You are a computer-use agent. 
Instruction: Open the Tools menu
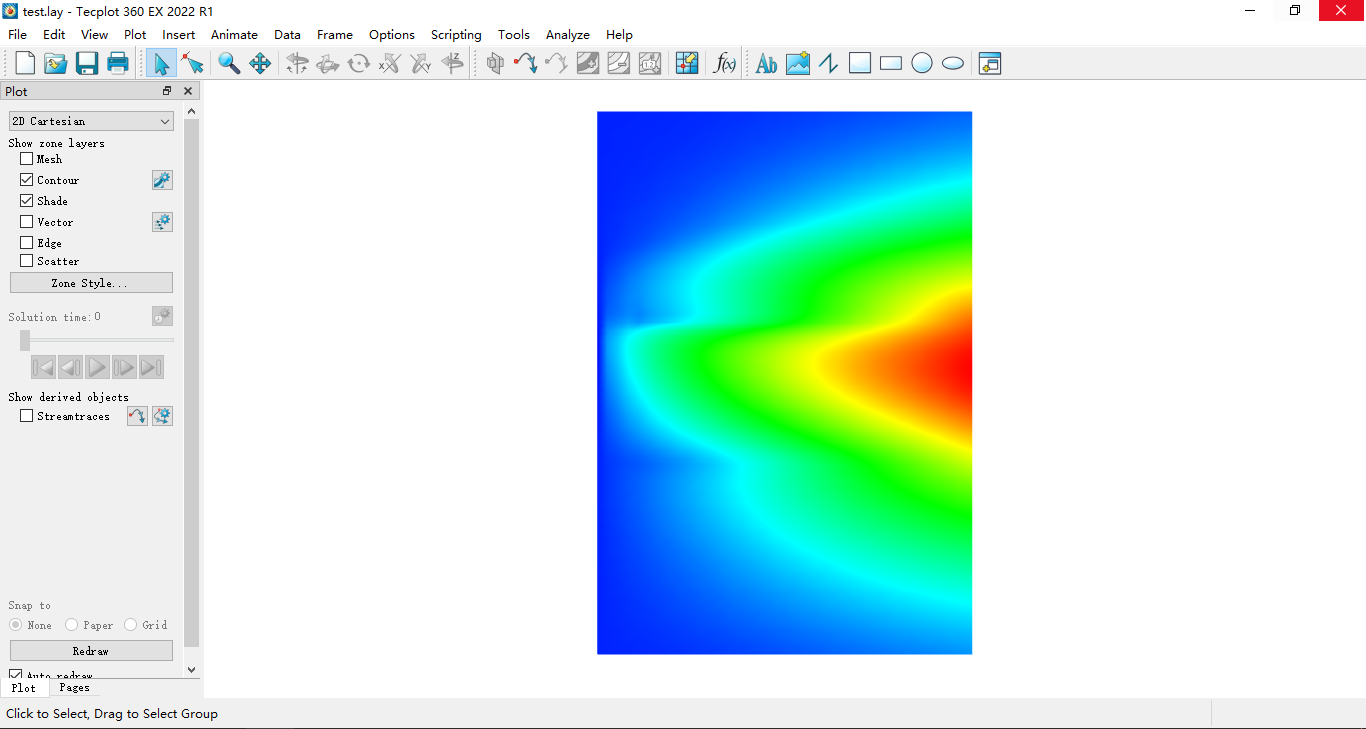click(514, 34)
